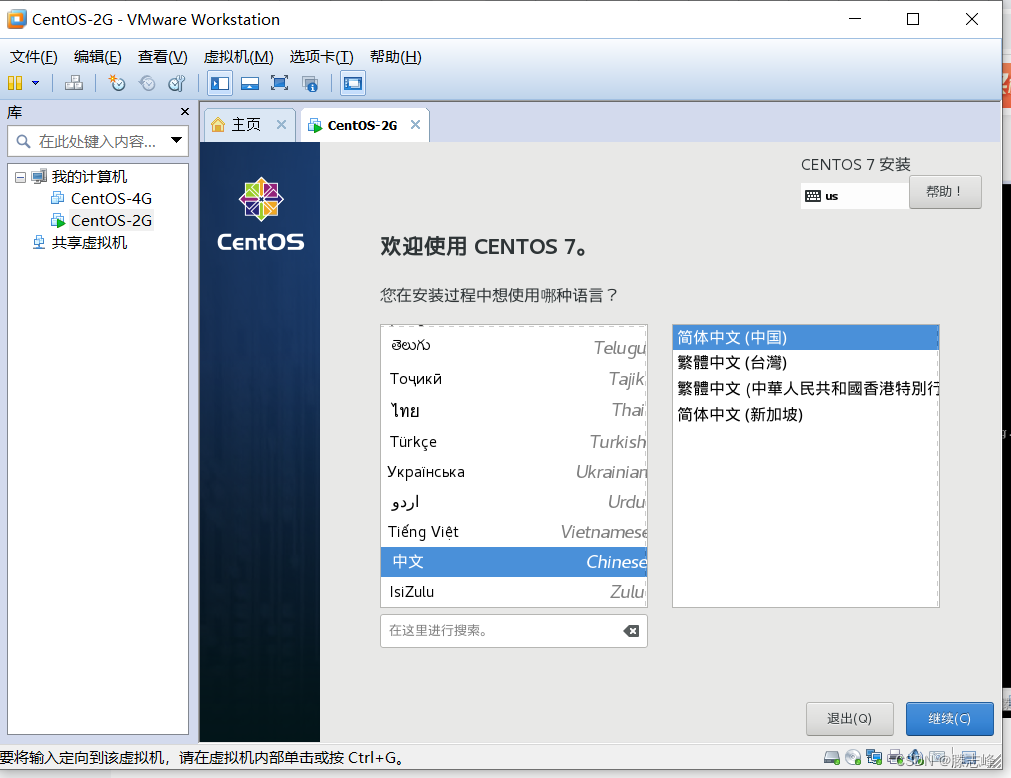1011x778 pixels.
Task: Minimize the VMware Workstation window
Action: click(855, 19)
